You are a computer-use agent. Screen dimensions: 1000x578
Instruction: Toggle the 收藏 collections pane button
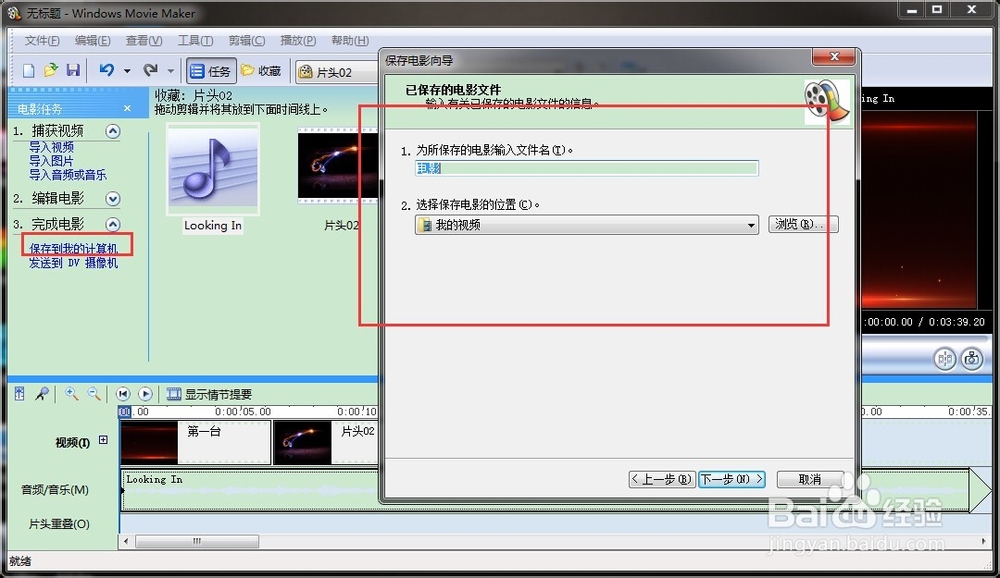click(261, 71)
